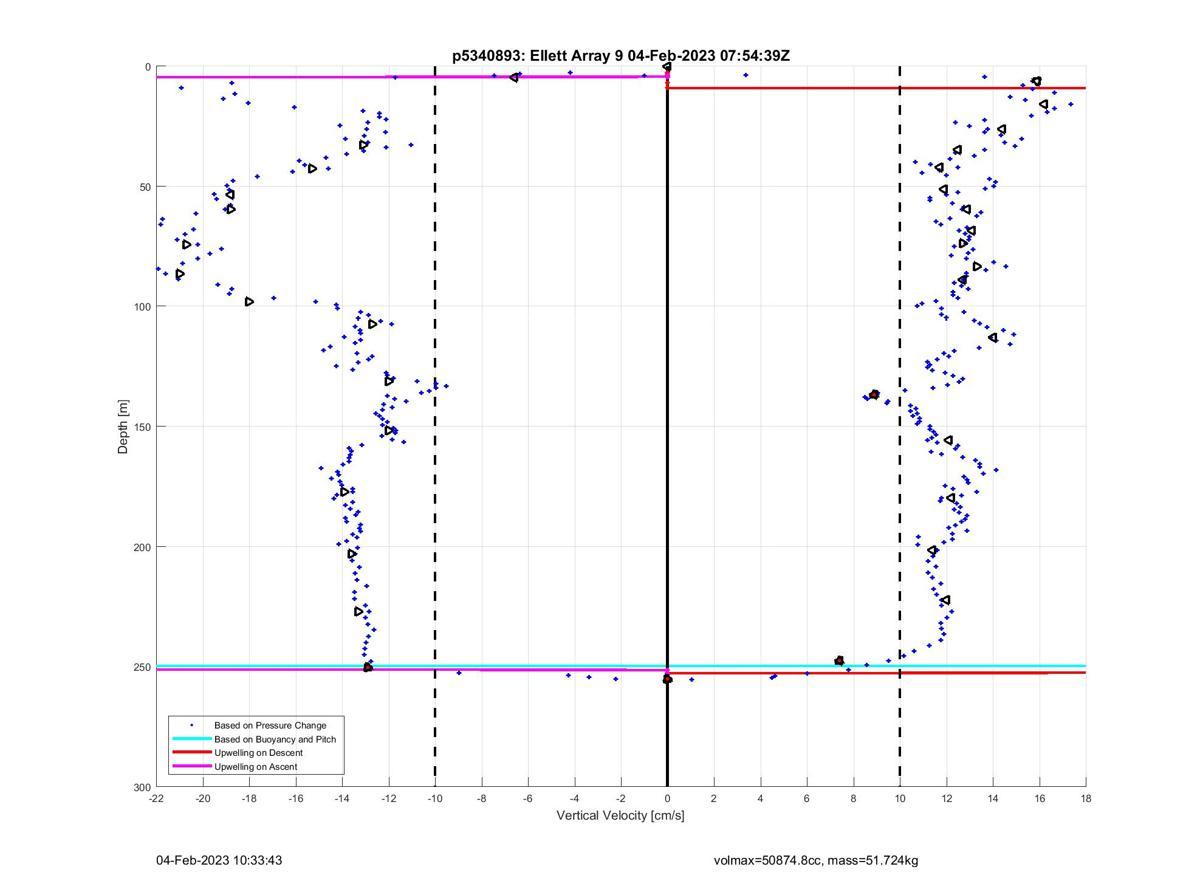Click the velocity axis tick label '4'

click(761, 798)
